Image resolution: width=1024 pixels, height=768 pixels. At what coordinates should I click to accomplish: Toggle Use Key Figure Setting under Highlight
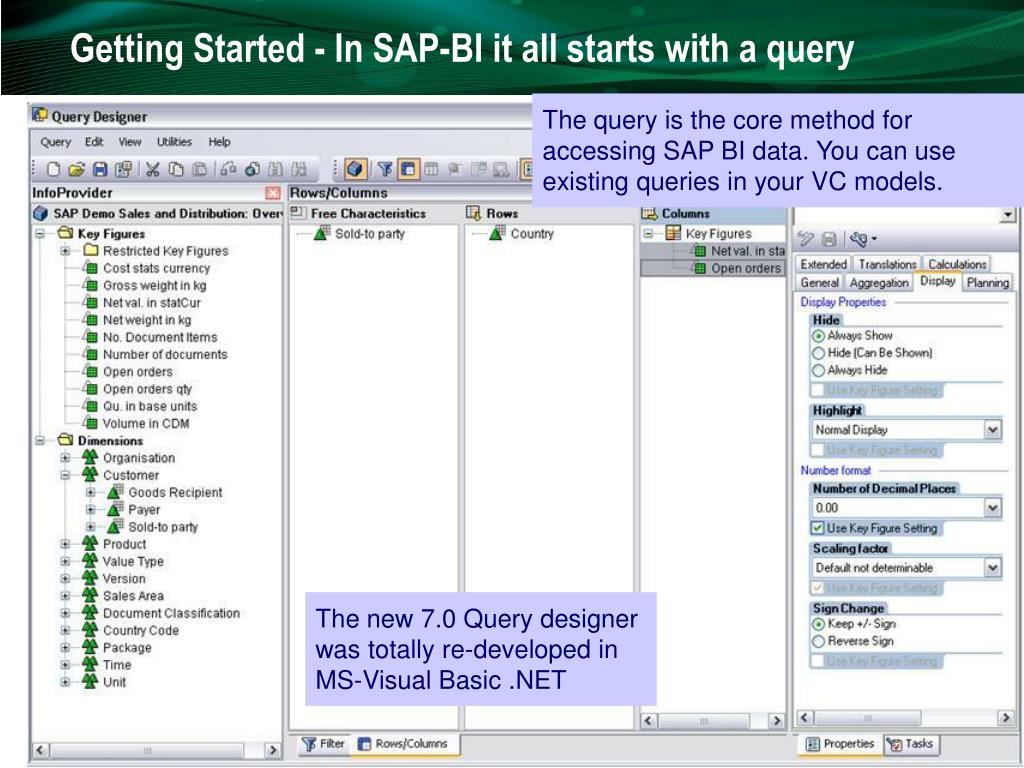pyautogui.click(x=818, y=450)
